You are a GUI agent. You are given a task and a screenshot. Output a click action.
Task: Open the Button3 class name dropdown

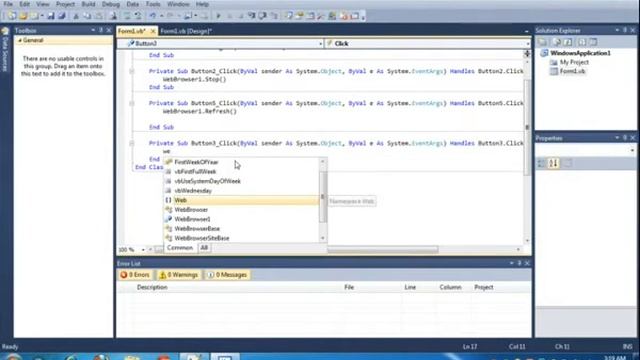(320, 44)
